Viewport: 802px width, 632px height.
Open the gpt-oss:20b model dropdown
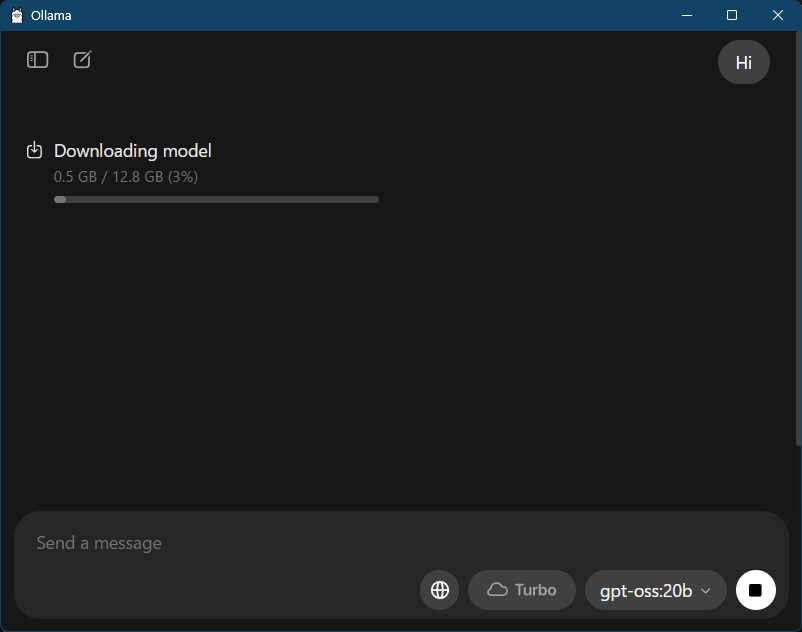(655, 590)
